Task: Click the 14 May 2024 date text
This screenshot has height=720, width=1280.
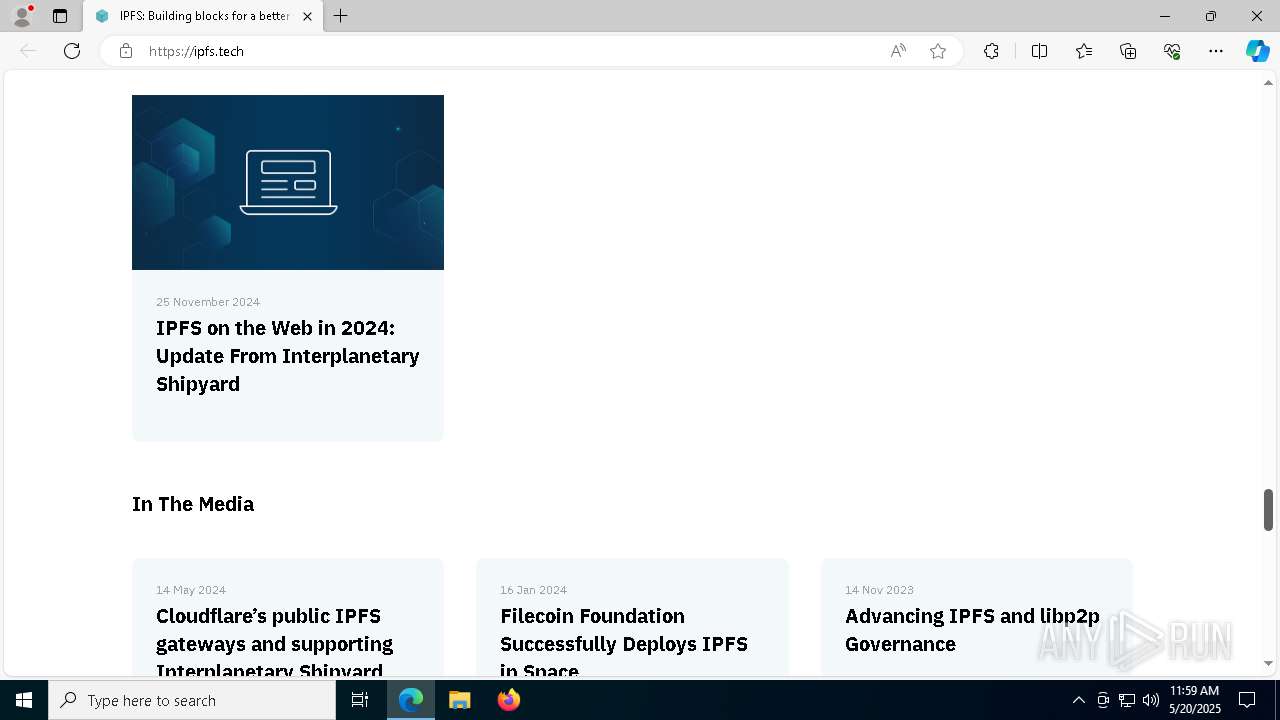Action: coord(191,590)
